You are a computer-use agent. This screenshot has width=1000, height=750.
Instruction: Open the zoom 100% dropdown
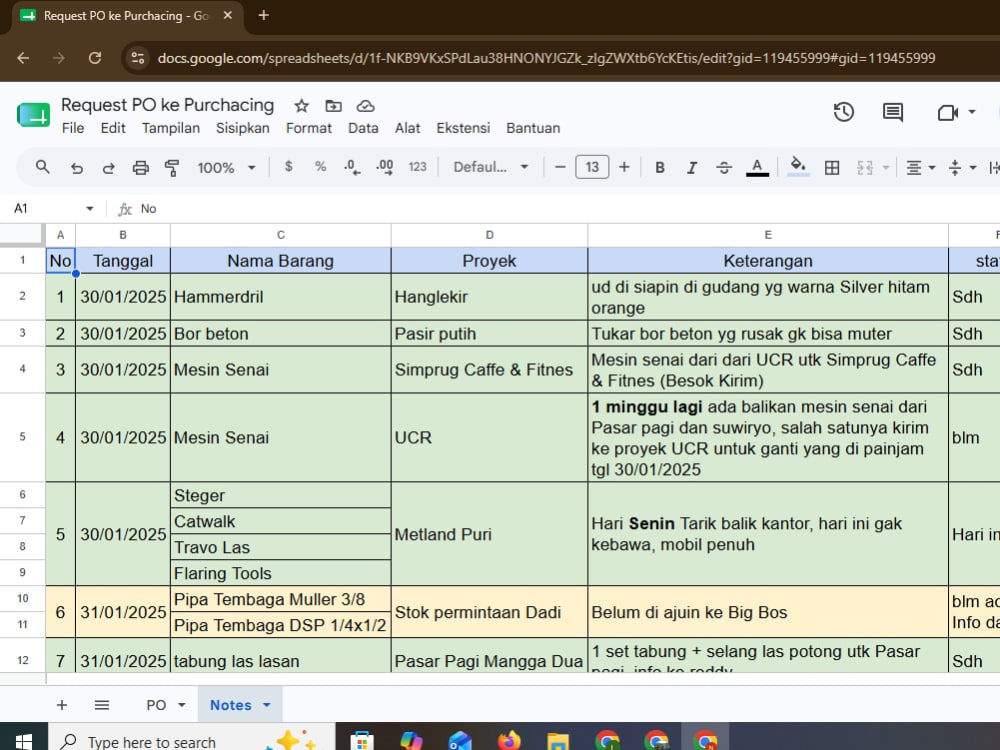click(x=226, y=168)
